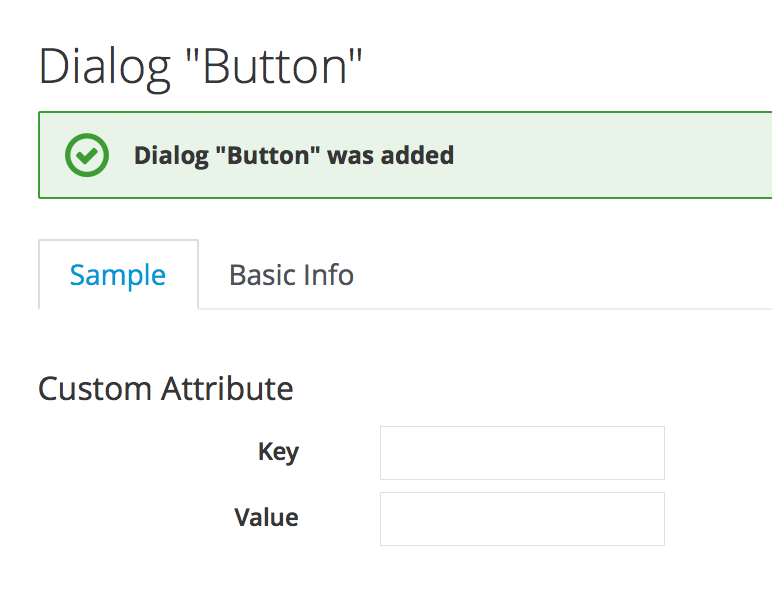This screenshot has width=772, height=594.
Task: Focus the Key input field
Action: coord(522,453)
